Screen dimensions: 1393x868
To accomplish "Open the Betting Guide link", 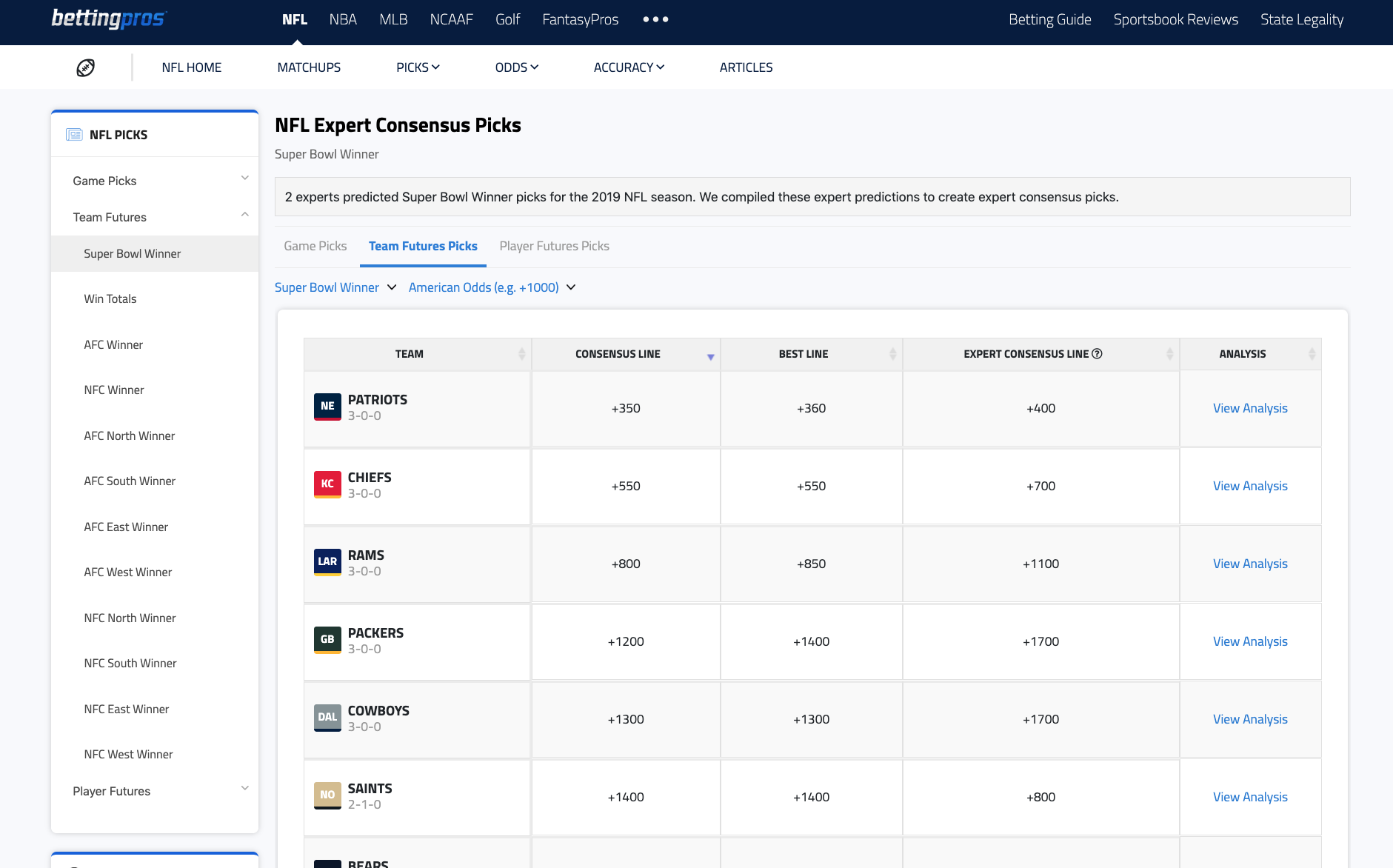I will pyautogui.click(x=1049, y=19).
